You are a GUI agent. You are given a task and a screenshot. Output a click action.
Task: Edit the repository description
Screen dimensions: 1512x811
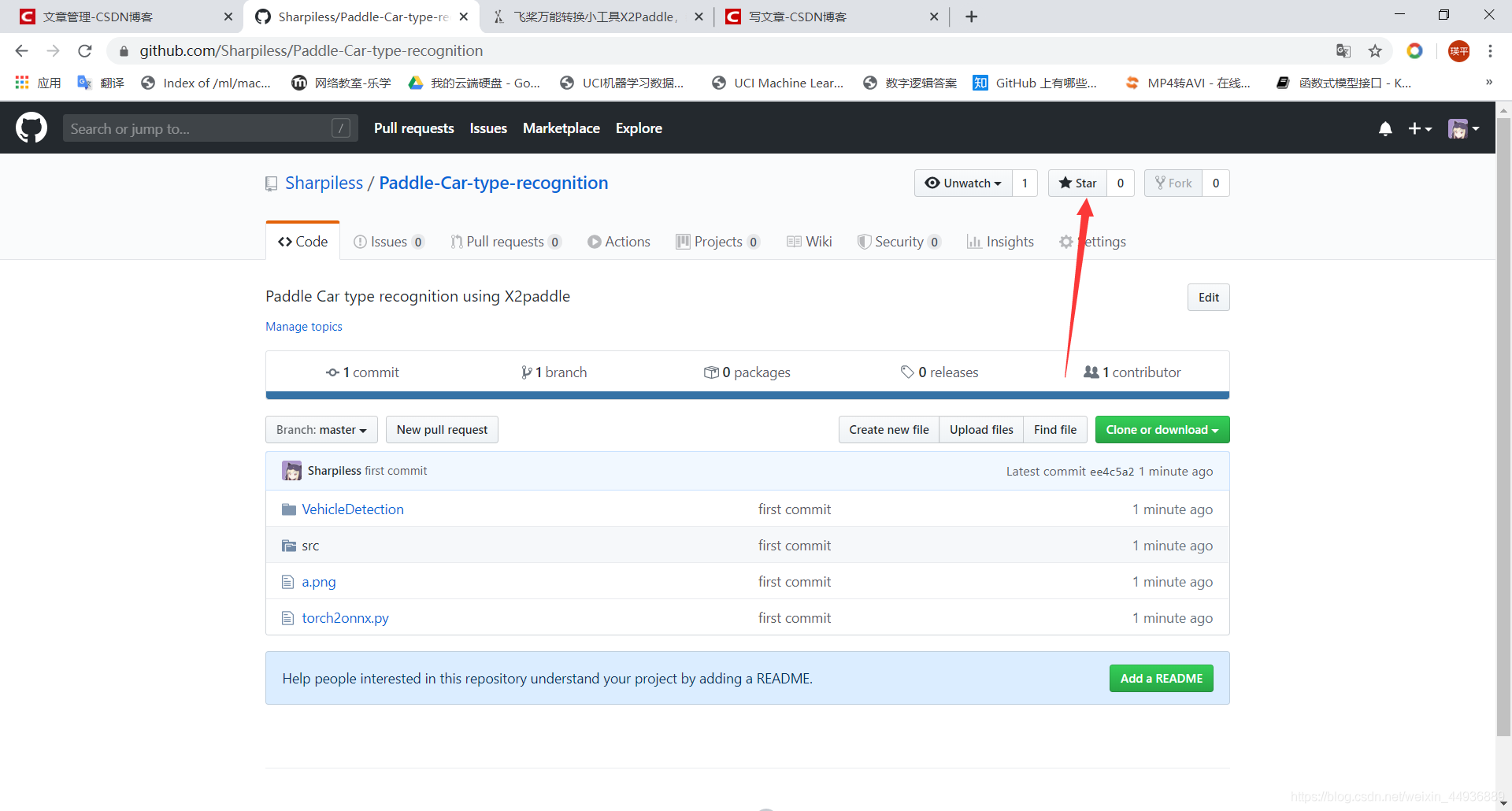(x=1209, y=298)
